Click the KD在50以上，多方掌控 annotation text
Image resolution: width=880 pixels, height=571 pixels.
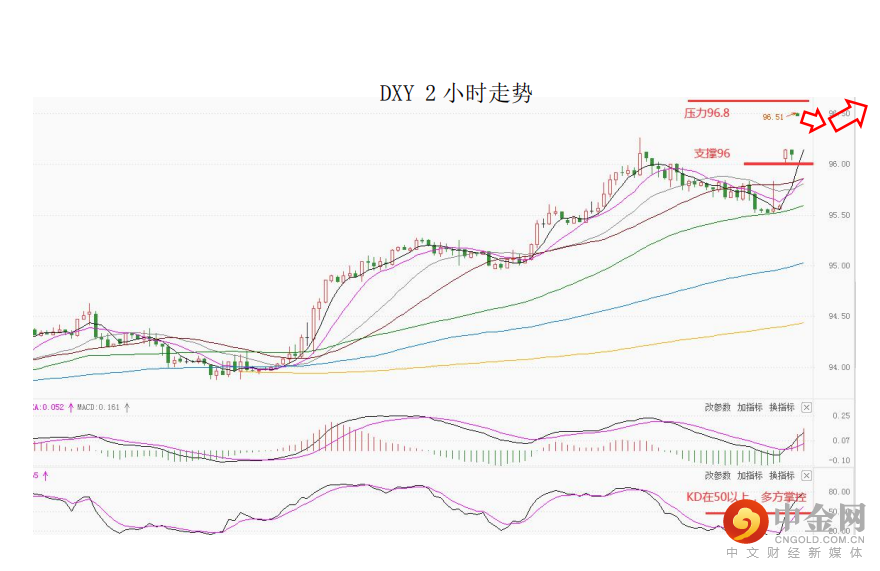point(746,497)
